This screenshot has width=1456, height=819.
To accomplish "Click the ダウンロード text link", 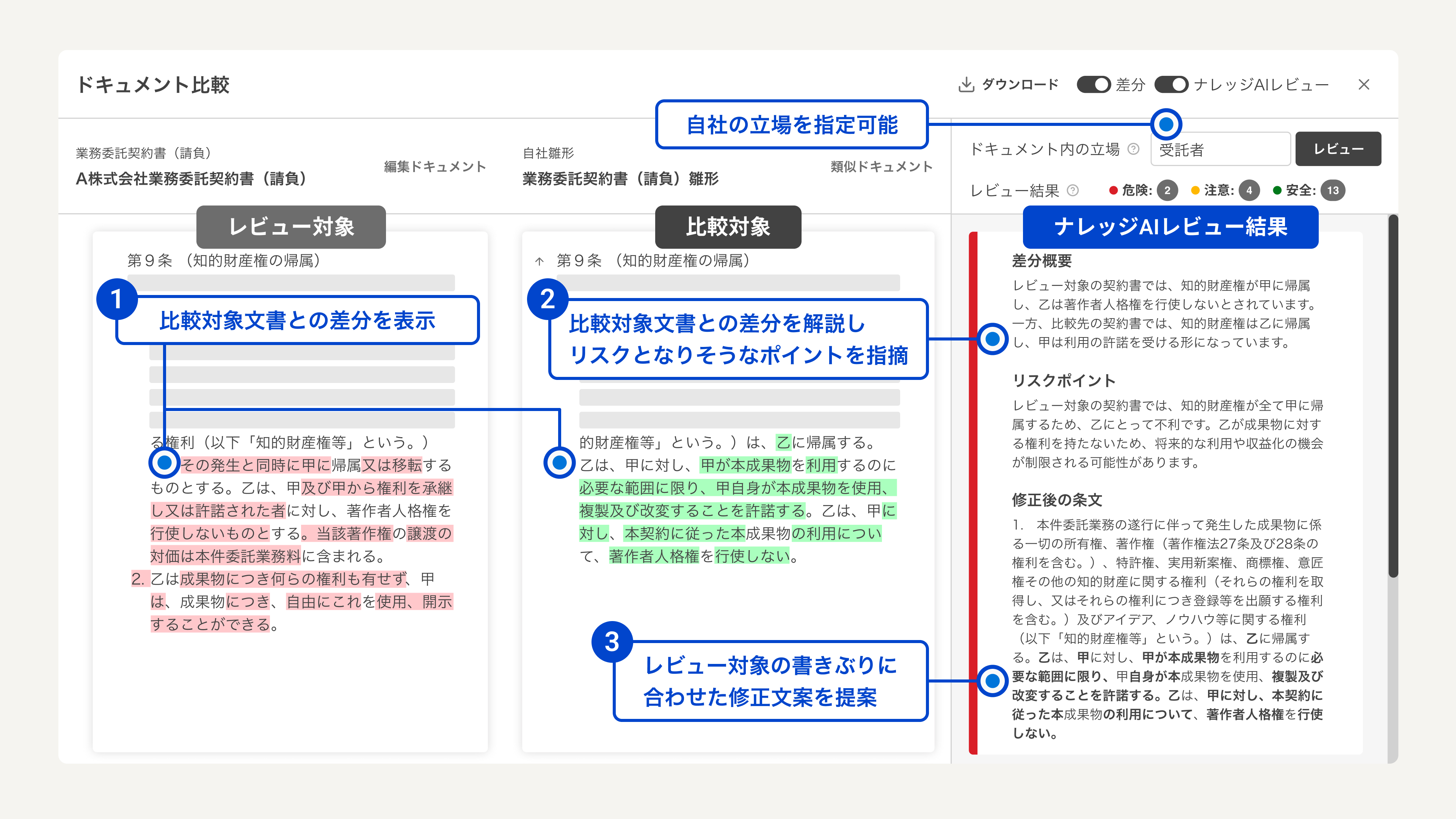I will coord(1020,85).
